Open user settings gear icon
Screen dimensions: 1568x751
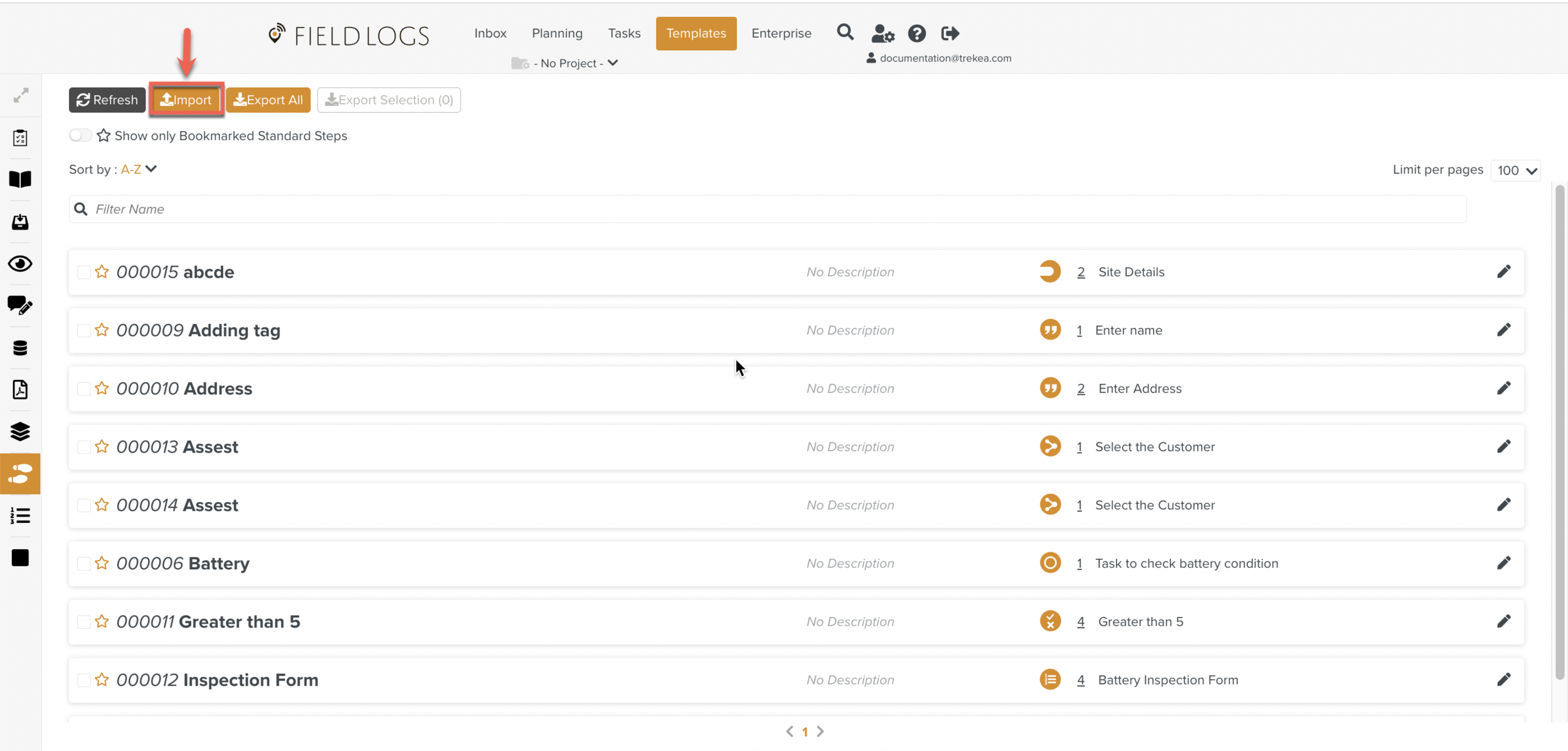882,33
